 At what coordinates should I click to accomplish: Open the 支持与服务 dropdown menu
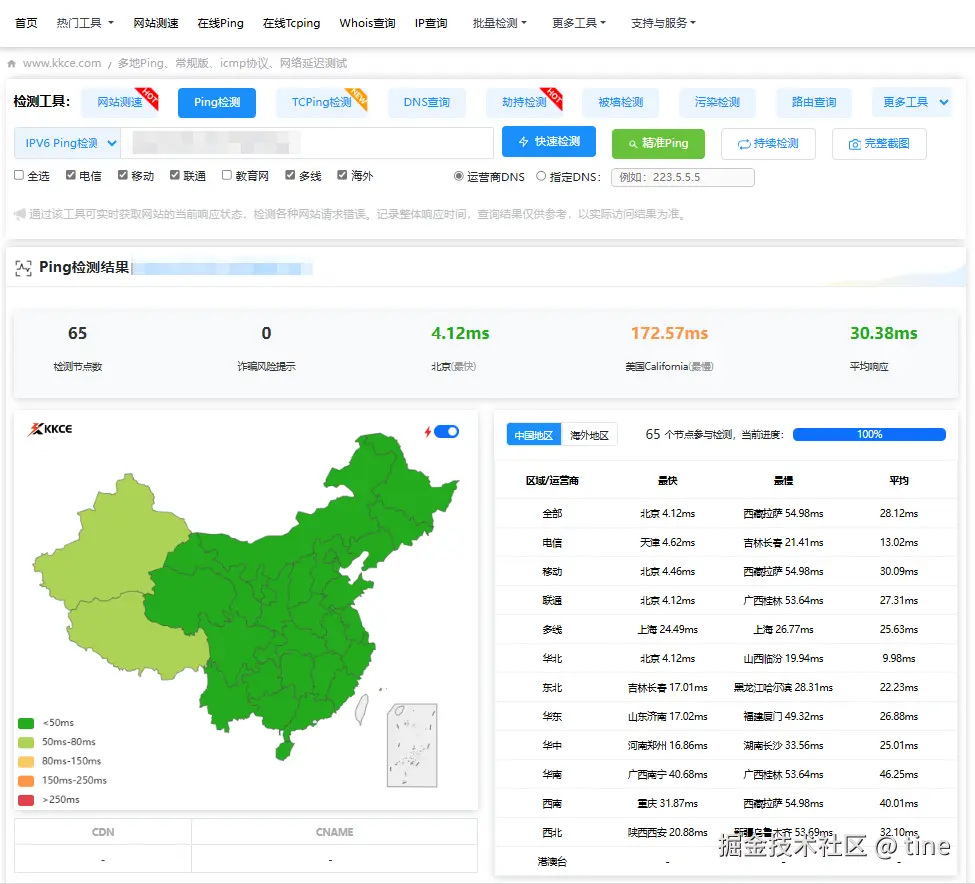tap(663, 23)
